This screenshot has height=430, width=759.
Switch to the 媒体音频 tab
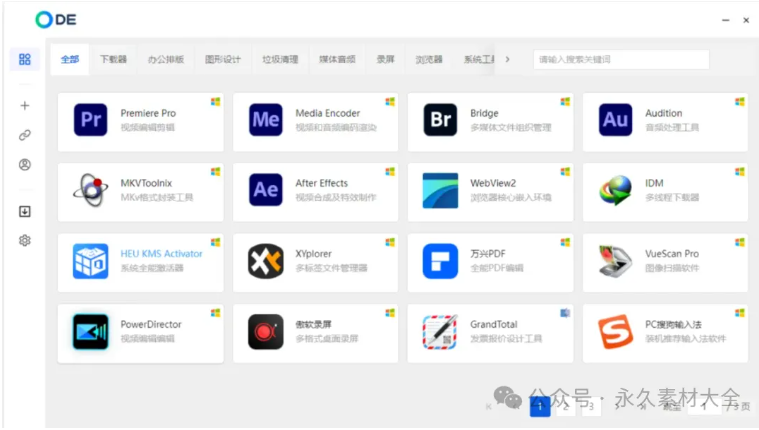(x=337, y=59)
